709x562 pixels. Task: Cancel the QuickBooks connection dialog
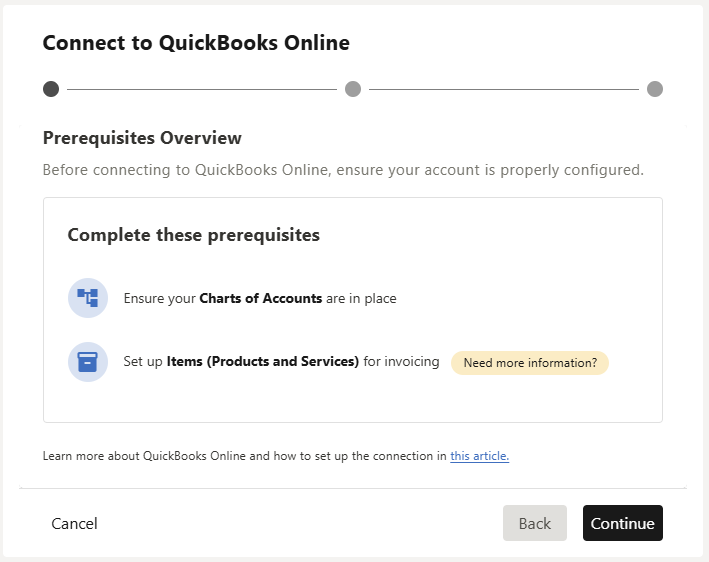click(74, 523)
